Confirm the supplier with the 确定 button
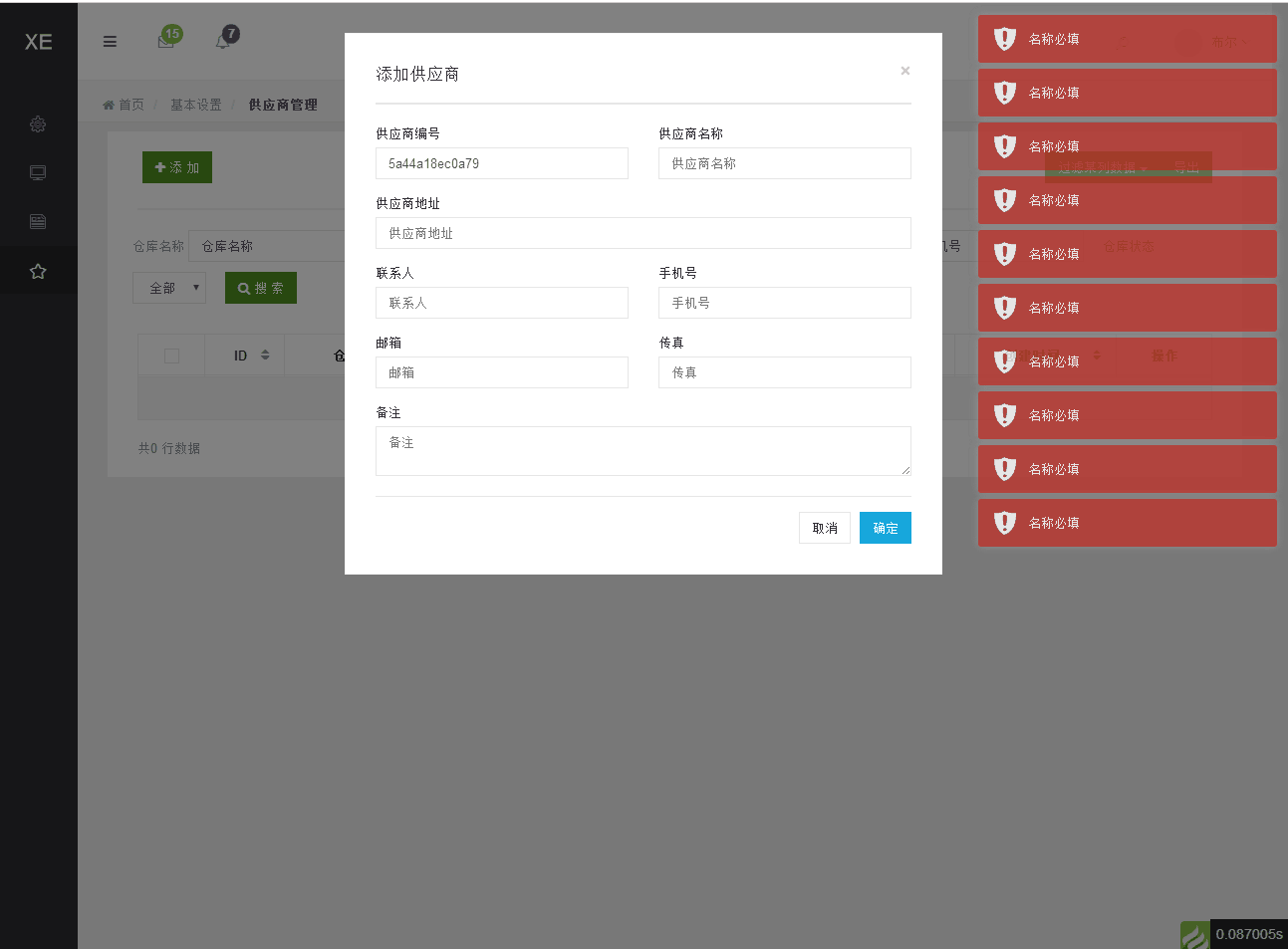The height and width of the screenshot is (949, 1288). [x=885, y=528]
